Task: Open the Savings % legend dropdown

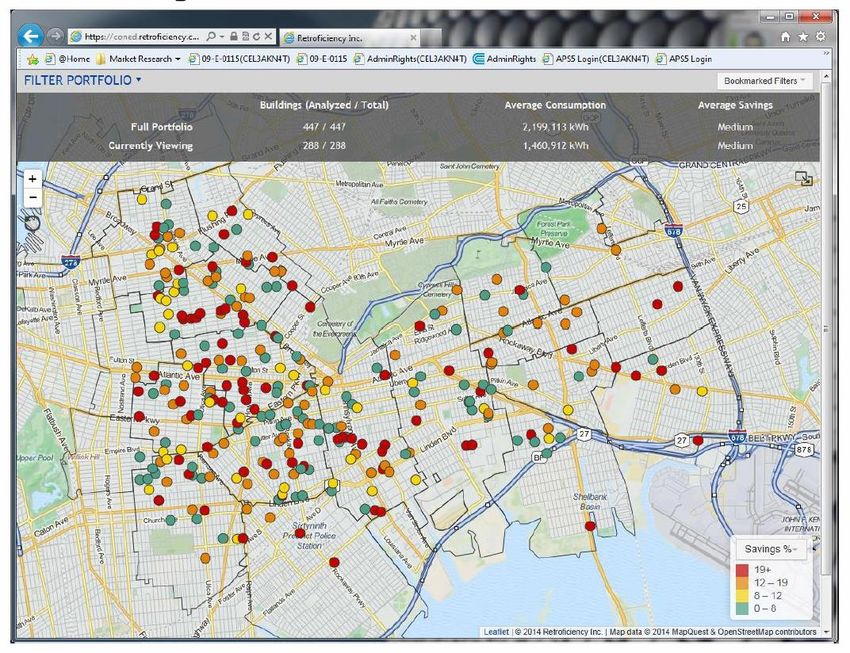Action: (771, 549)
